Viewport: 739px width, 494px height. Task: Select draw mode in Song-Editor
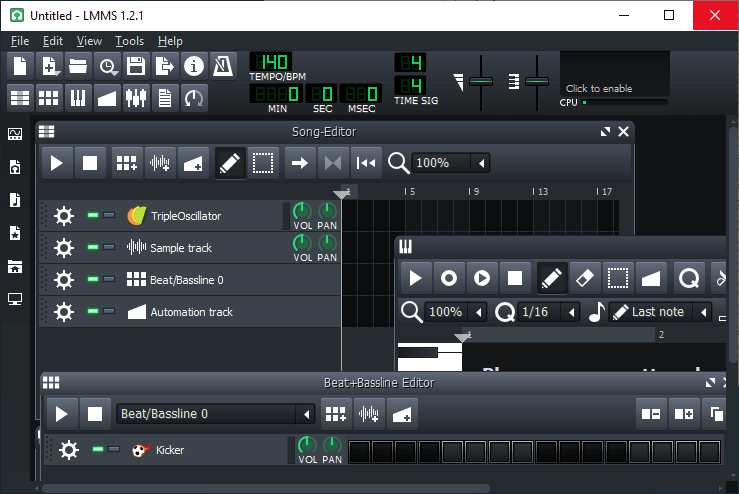click(x=230, y=163)
